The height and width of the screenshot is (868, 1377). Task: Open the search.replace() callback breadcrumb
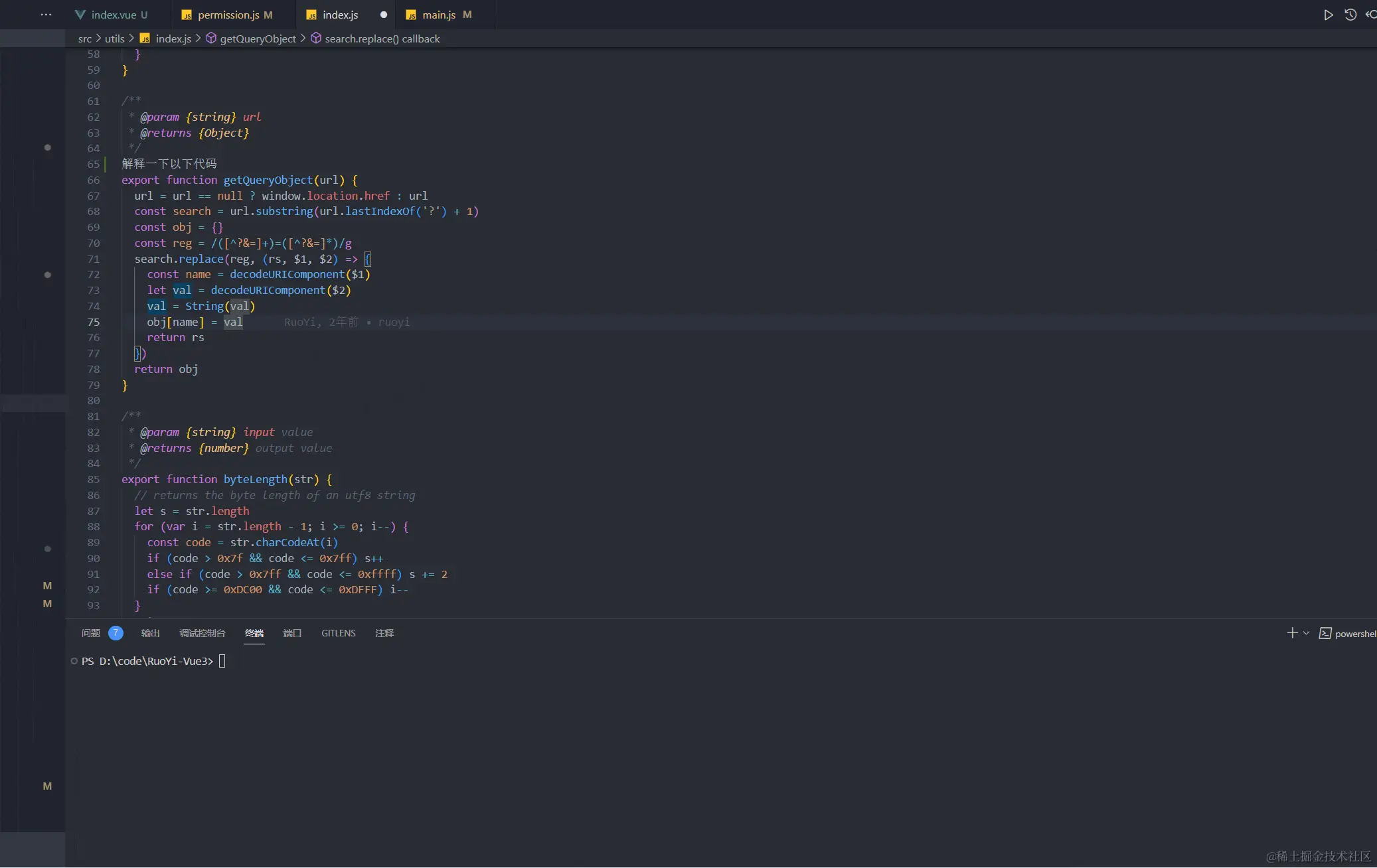click(382, 38)
